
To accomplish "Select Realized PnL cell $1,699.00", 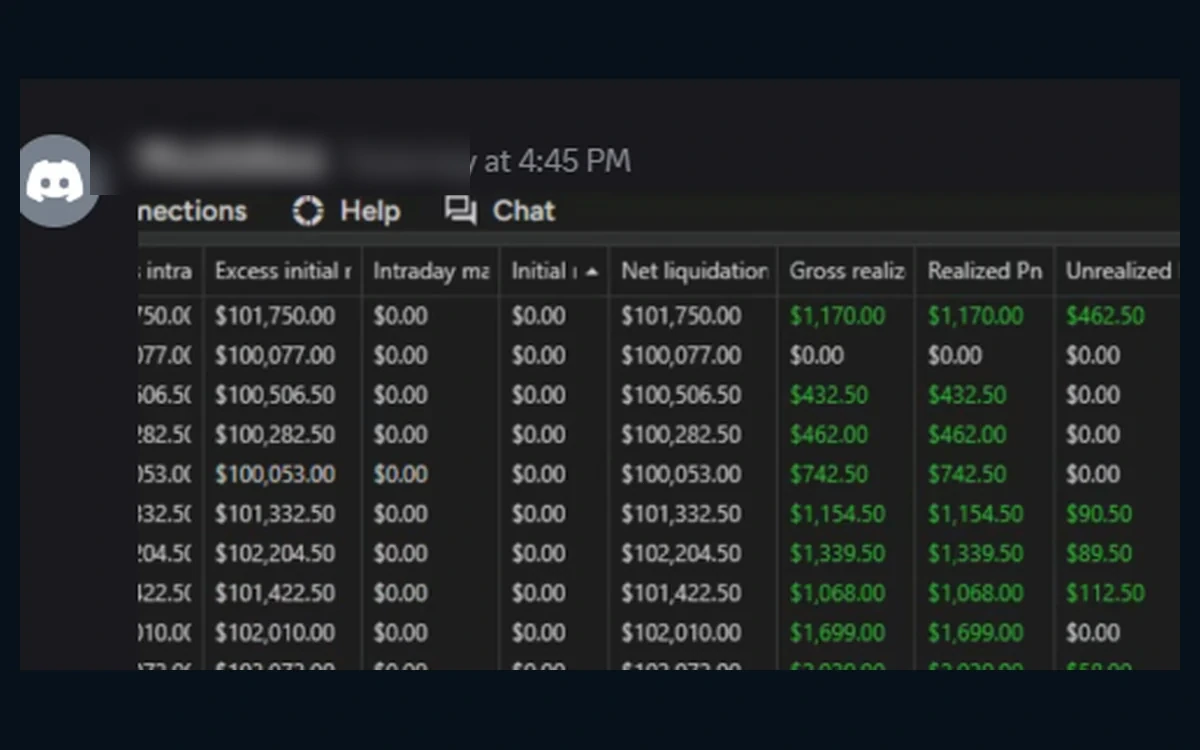I will click(976, 633).
